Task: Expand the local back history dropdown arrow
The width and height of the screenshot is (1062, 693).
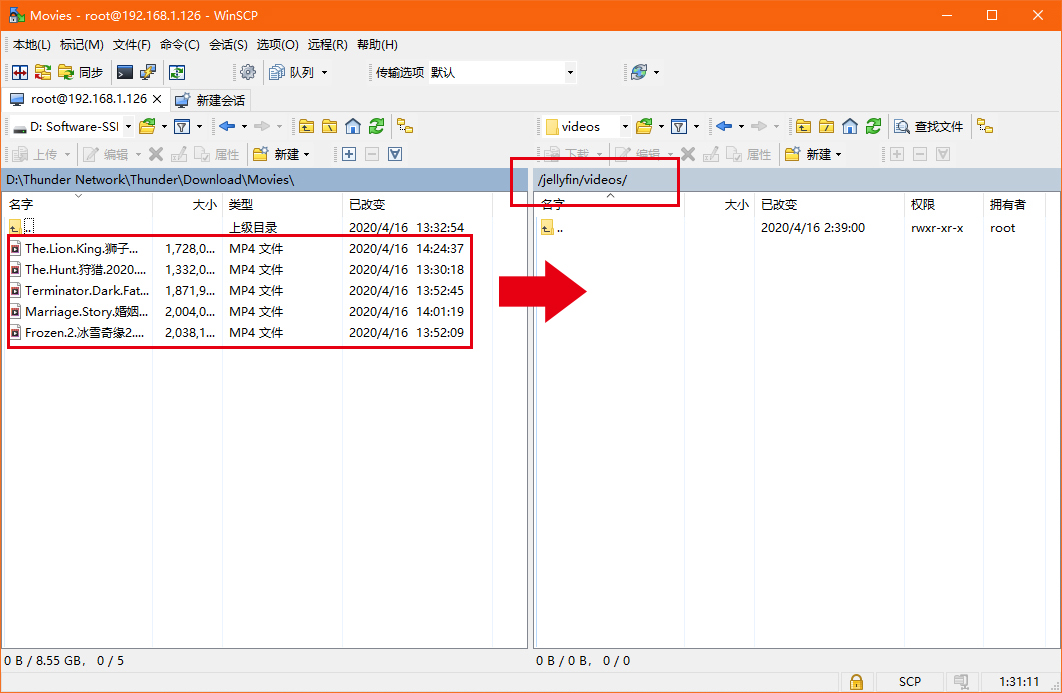Action: pyautogui.click(x=245, y=127)
